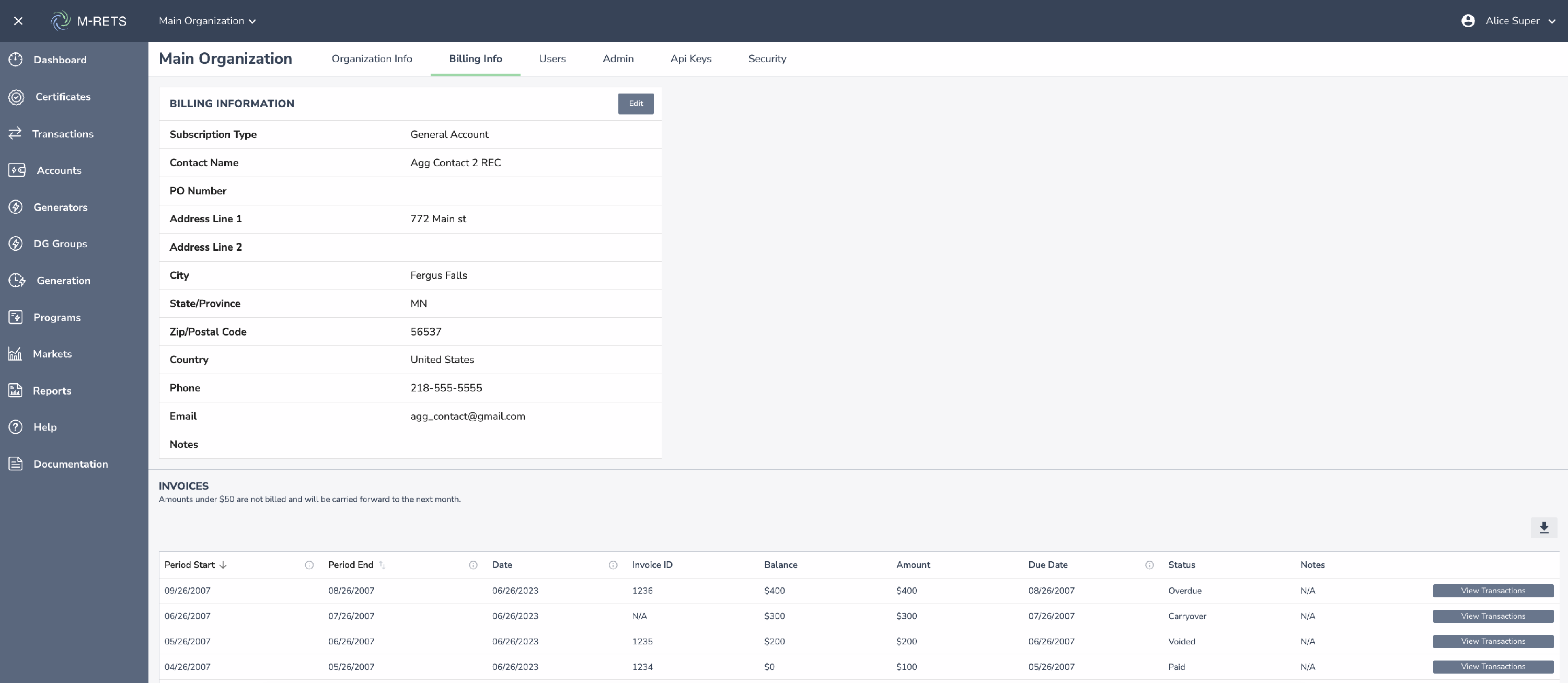This screenshot has height=683, width=1568.
Task: Sort by Period Start column arrow
Action: click(223, 565)
